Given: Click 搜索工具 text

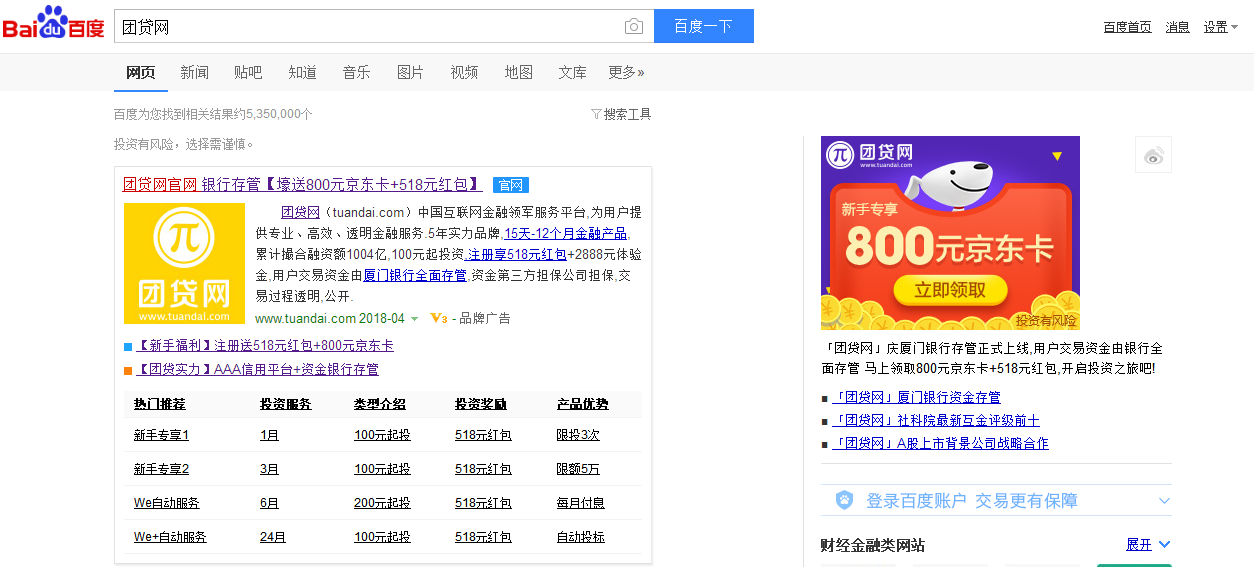Looking at the screenshot, I should (x=627, y=114).
